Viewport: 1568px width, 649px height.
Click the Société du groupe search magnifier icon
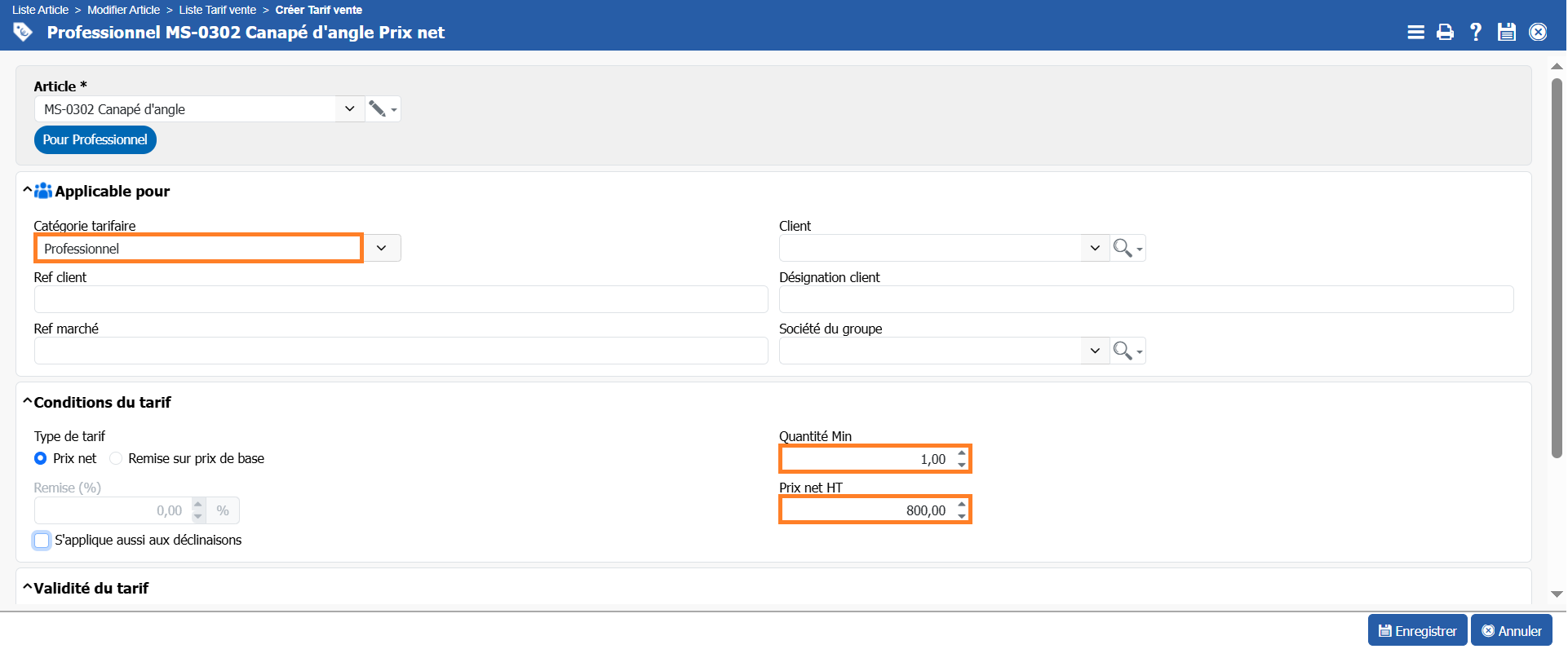coord(1123,351)
